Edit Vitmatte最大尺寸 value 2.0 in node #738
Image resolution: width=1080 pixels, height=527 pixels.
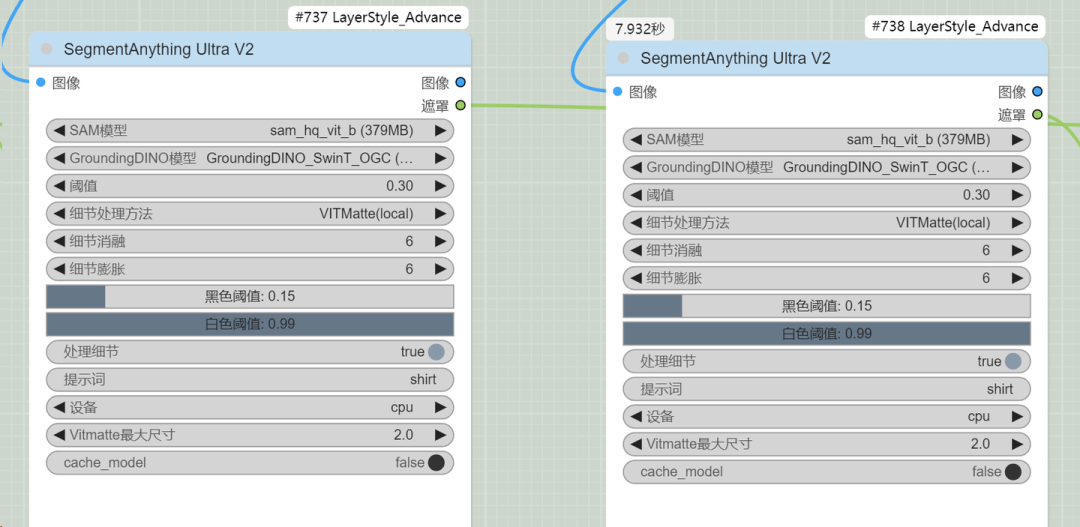[x=981, y=444]
